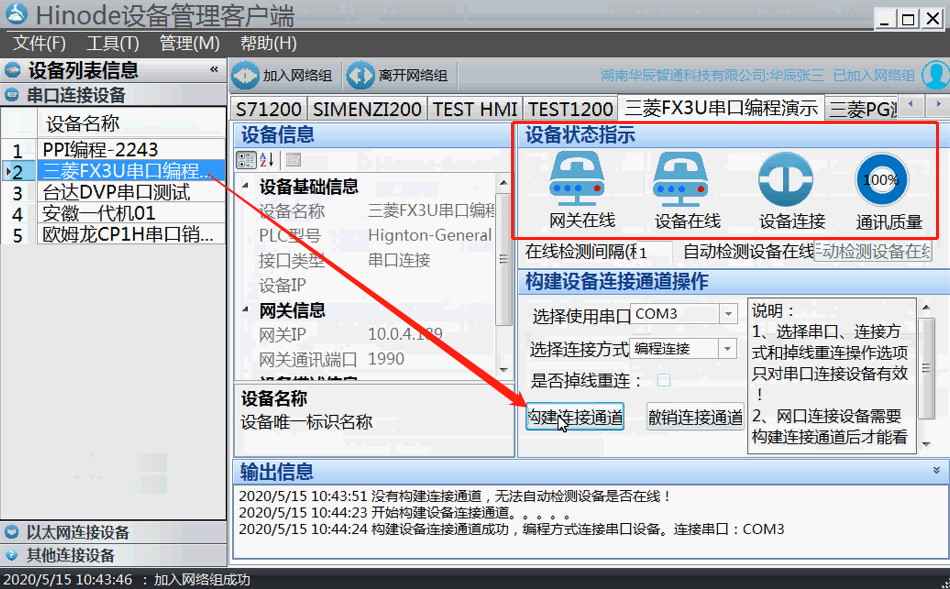Collapse the 输出信息 output panel
Image resolution: width=950 pixels, height=589 pixels.
[936, 470]
